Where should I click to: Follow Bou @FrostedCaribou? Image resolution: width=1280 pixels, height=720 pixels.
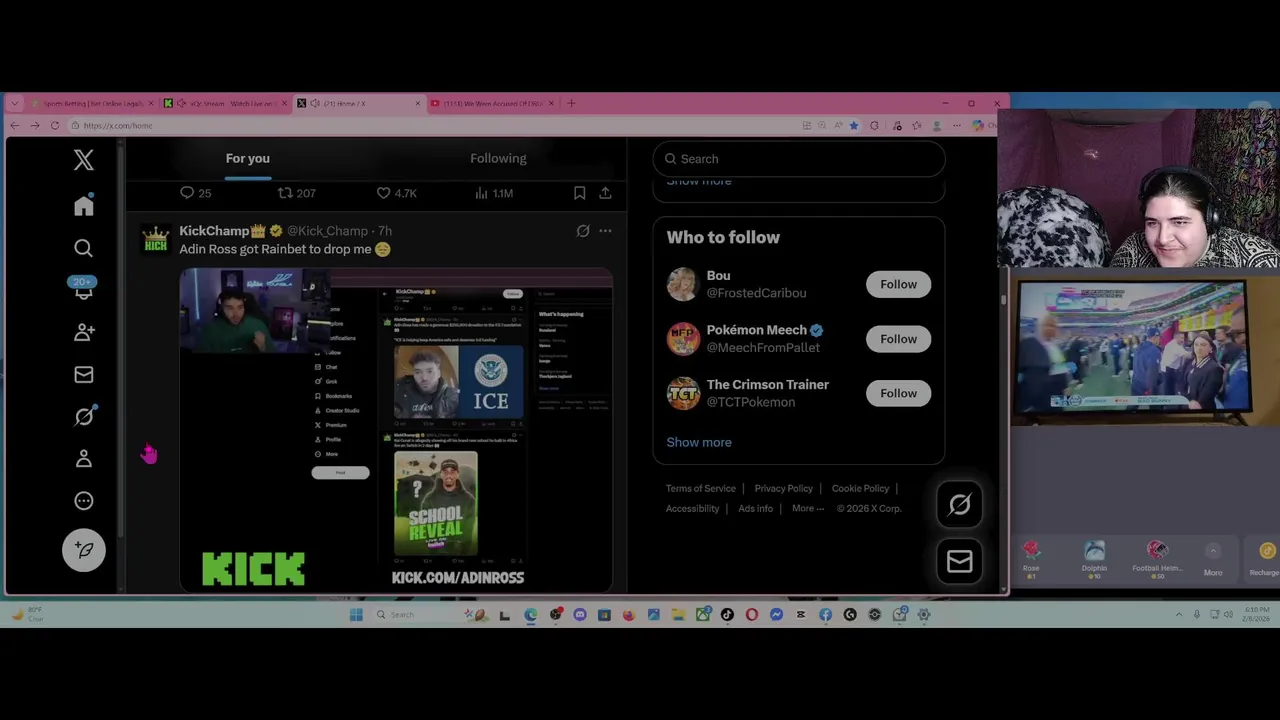pyautogui.click(x=898, y=284)
